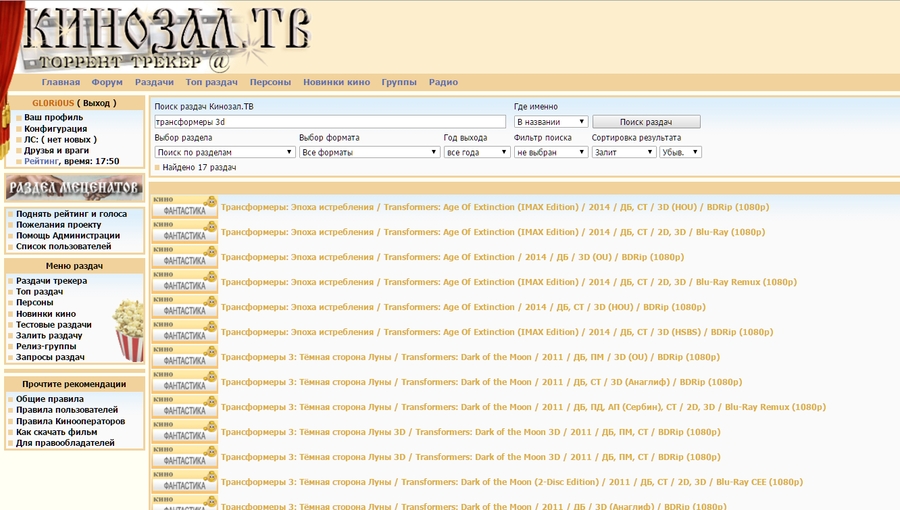Select Радио in the top navigation
The width and height of the screenshot is (900, 510).
coord(443,82)
